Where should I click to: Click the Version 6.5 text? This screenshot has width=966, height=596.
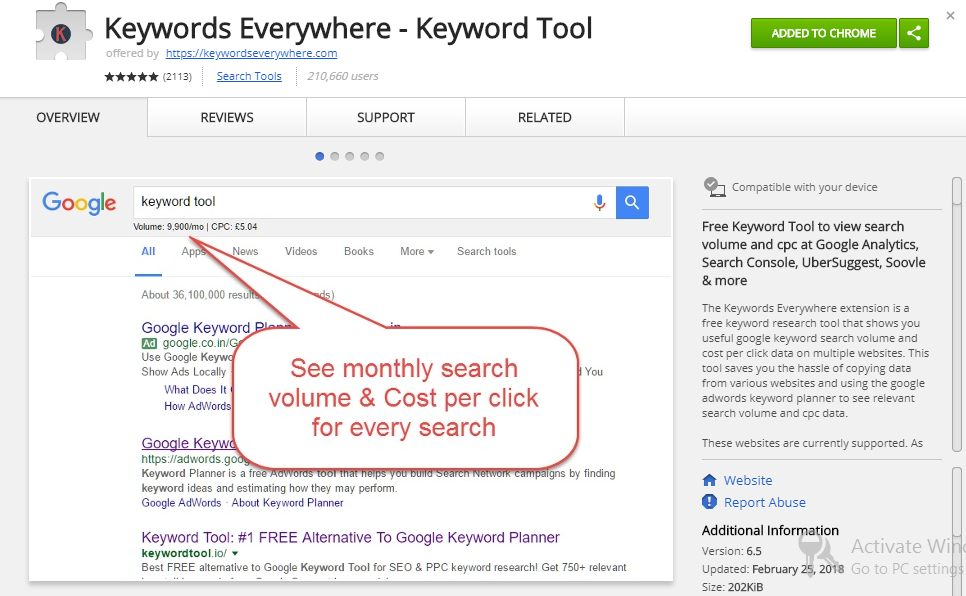[x=731, y=551]
